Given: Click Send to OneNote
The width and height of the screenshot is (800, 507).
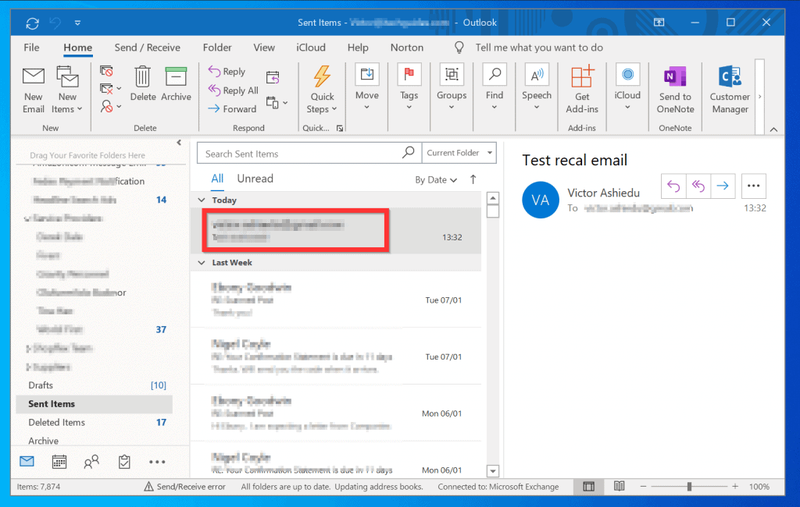Looking at the screenshot, I should point(675,90).
